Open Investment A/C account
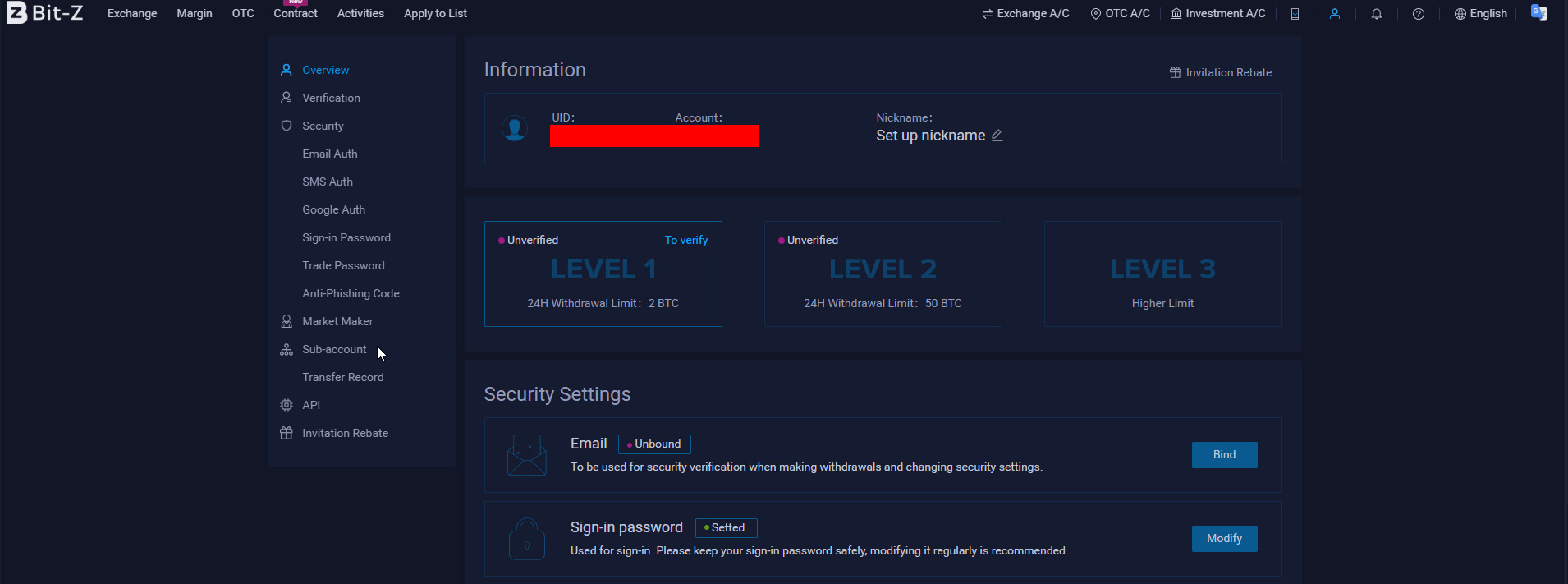The width and height of the screenshot is (1568, 584). tap(1218, 14)
